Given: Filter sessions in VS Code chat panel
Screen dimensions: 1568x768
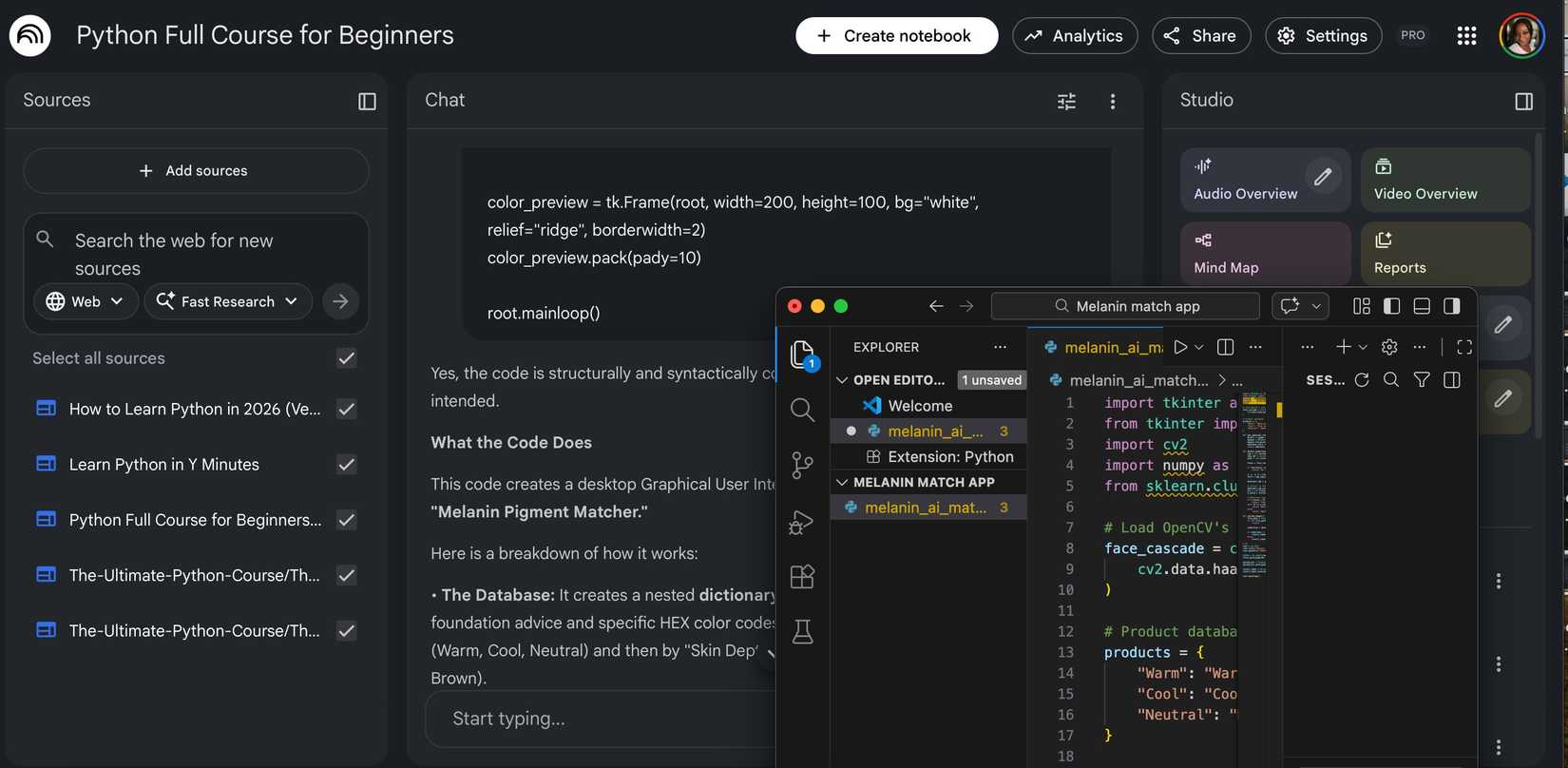Looking at the screenshot, I should (1422, 380).
